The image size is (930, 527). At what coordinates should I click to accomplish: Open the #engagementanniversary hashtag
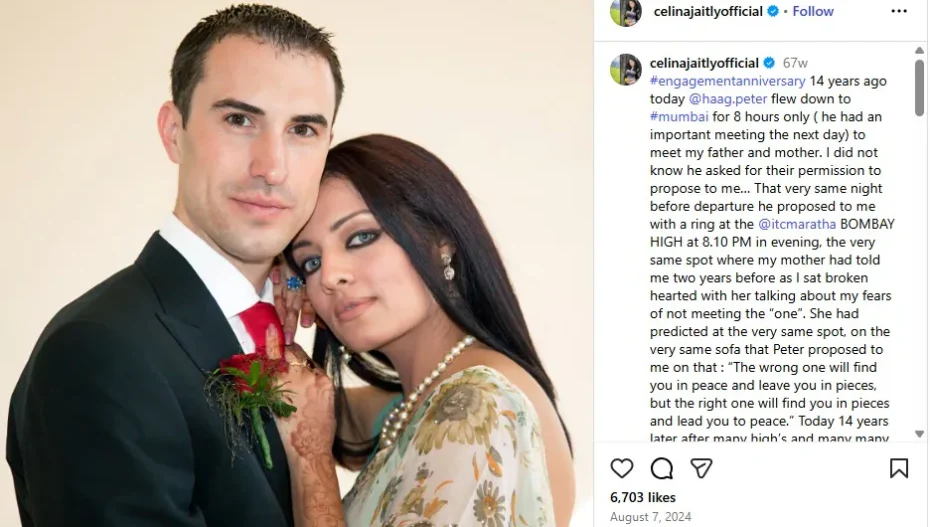(727, 81)
